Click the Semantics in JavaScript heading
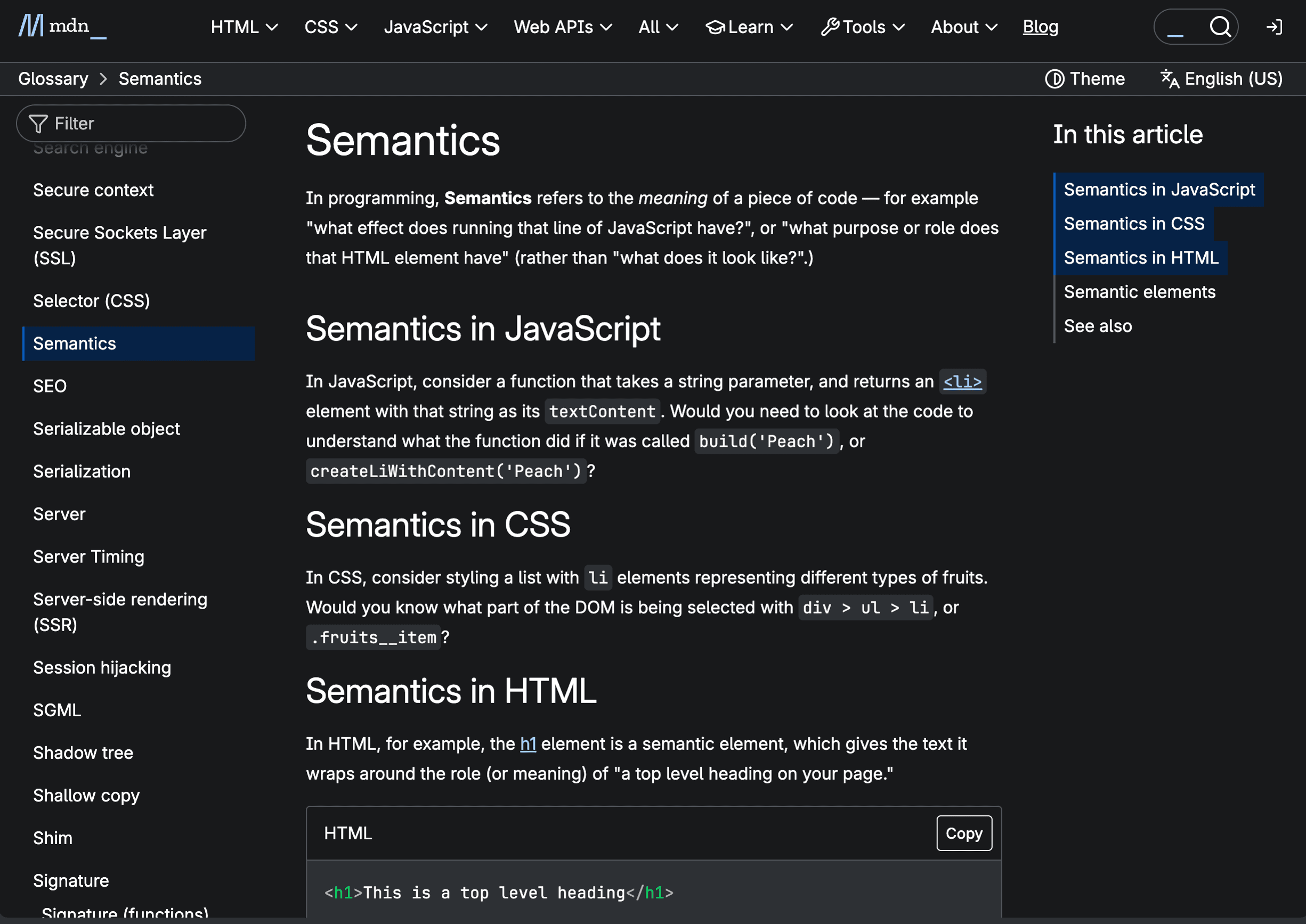Screen dimensions: 1306x924 click(x=483, y=329)
